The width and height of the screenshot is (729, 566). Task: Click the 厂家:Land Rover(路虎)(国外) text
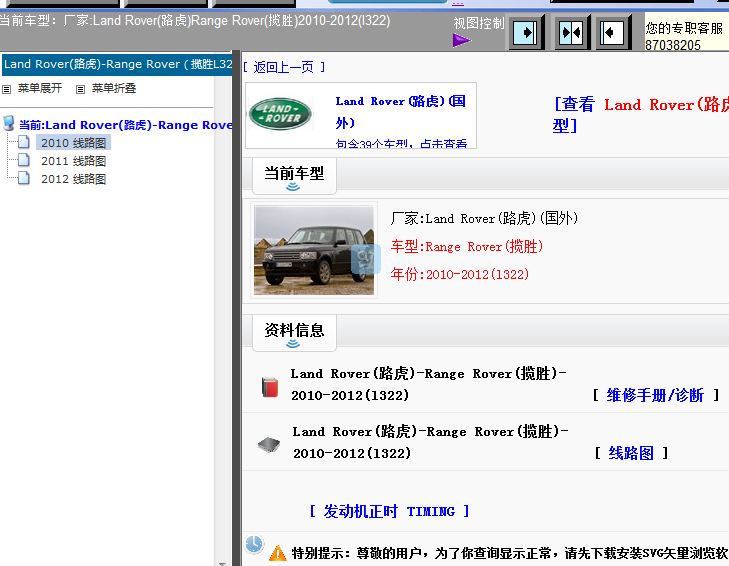click(484, 219)
